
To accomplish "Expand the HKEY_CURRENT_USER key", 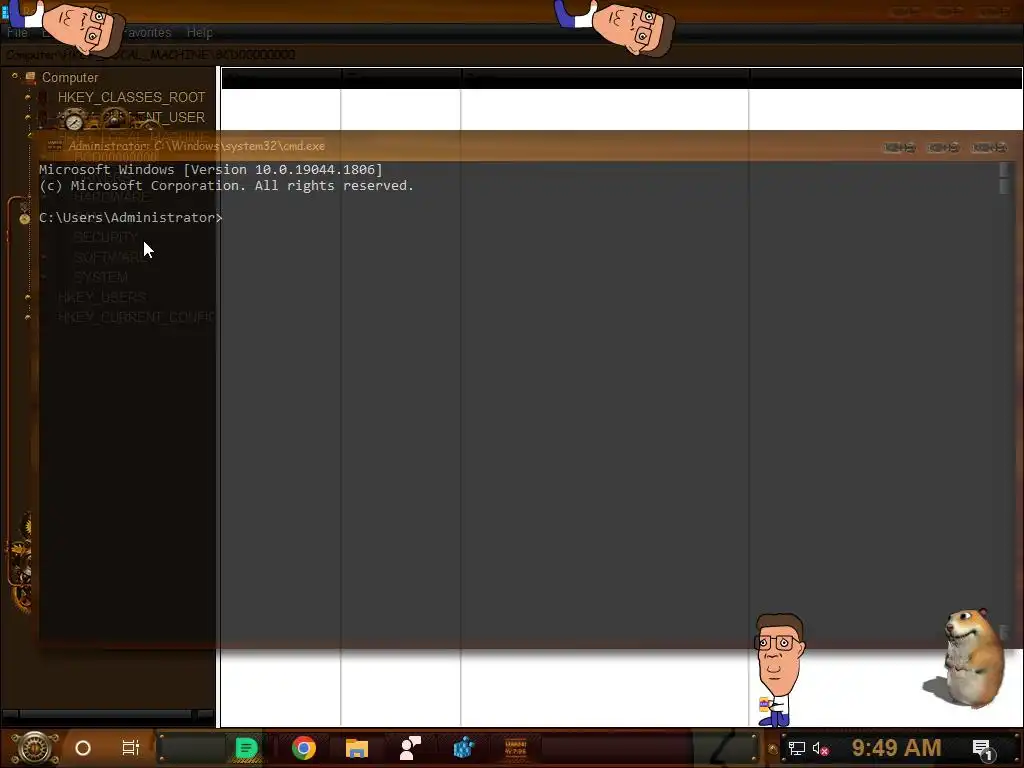I will coord(27,118).
